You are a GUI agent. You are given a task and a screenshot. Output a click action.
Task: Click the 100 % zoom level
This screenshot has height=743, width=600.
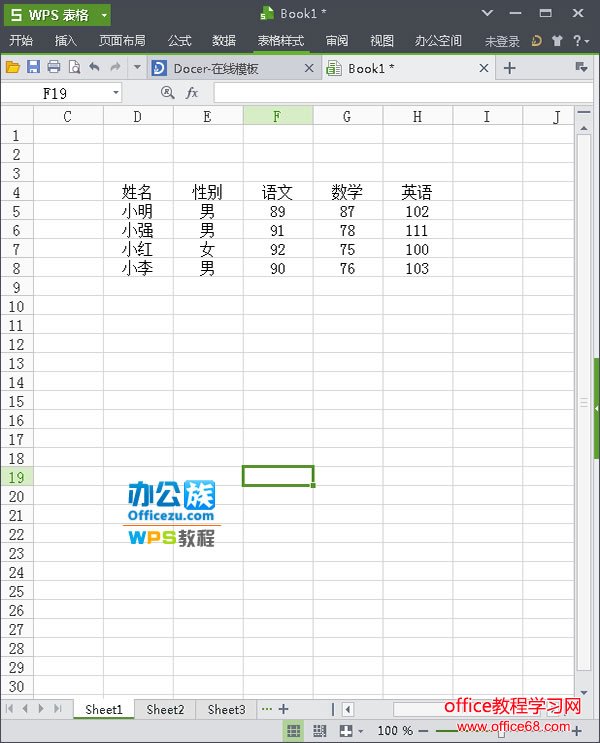coord(395,731)
